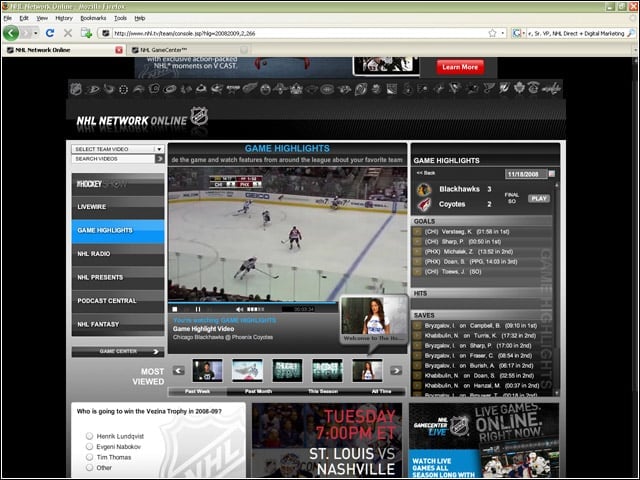Image resolution: width=640 pixels, height=480 pixels.
Task: Play the Sharp, P. goal clip icon
Action: (417, 242)
